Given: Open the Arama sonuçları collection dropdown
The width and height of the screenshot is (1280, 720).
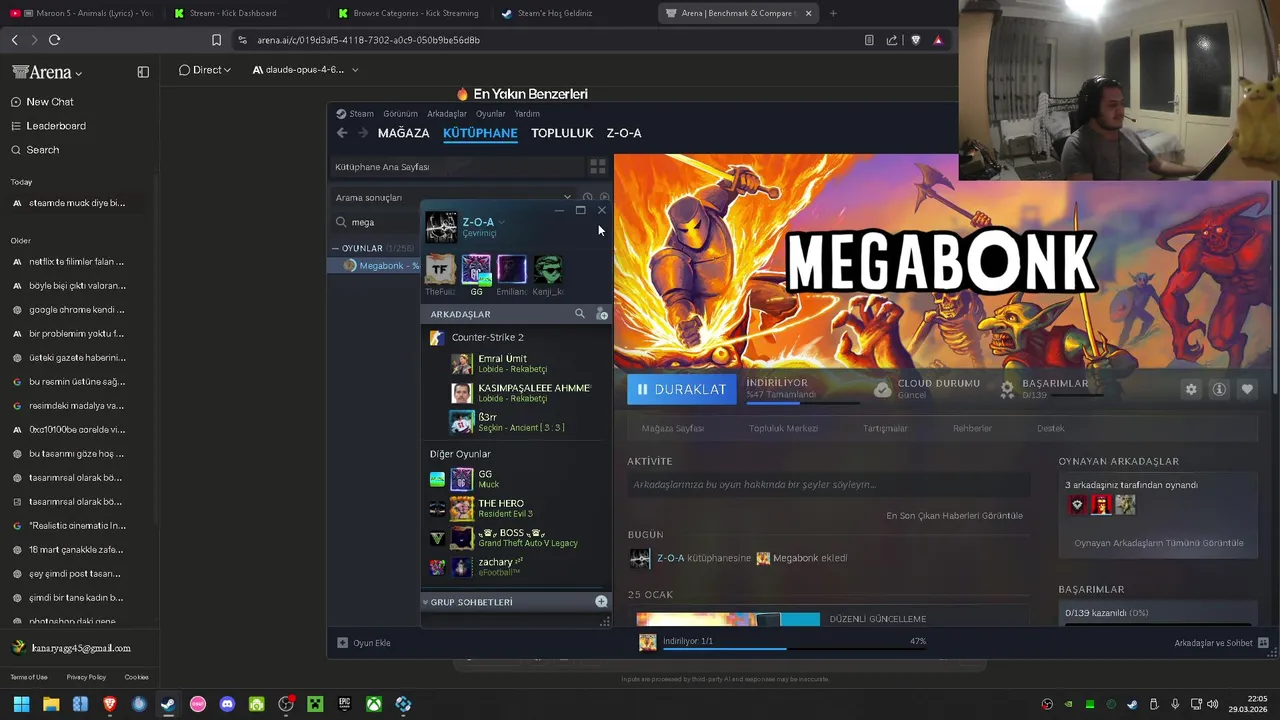Looking at the screenshot, I should tap(567, 198).
